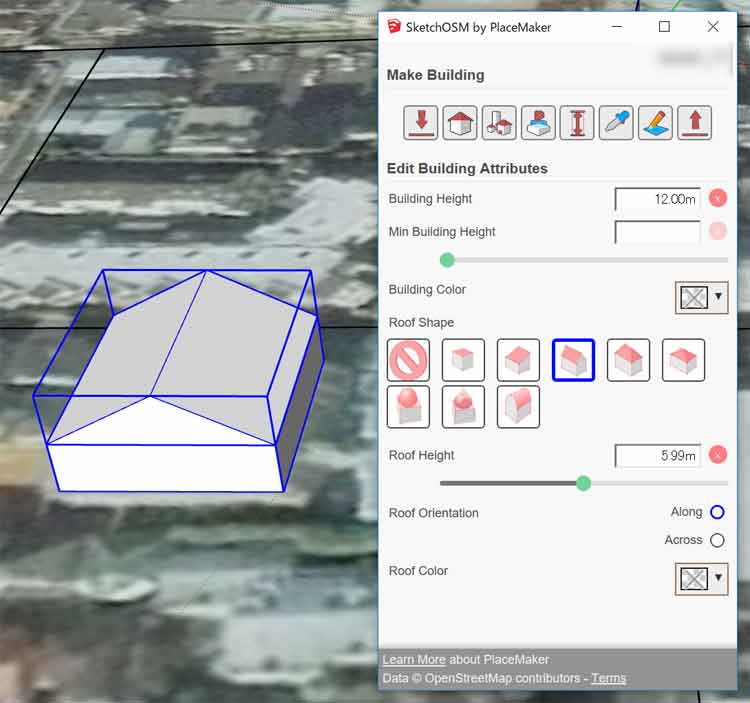Click the Roof Orientation label
Viewport: 750px width, 703px height.
click(434, 513)
